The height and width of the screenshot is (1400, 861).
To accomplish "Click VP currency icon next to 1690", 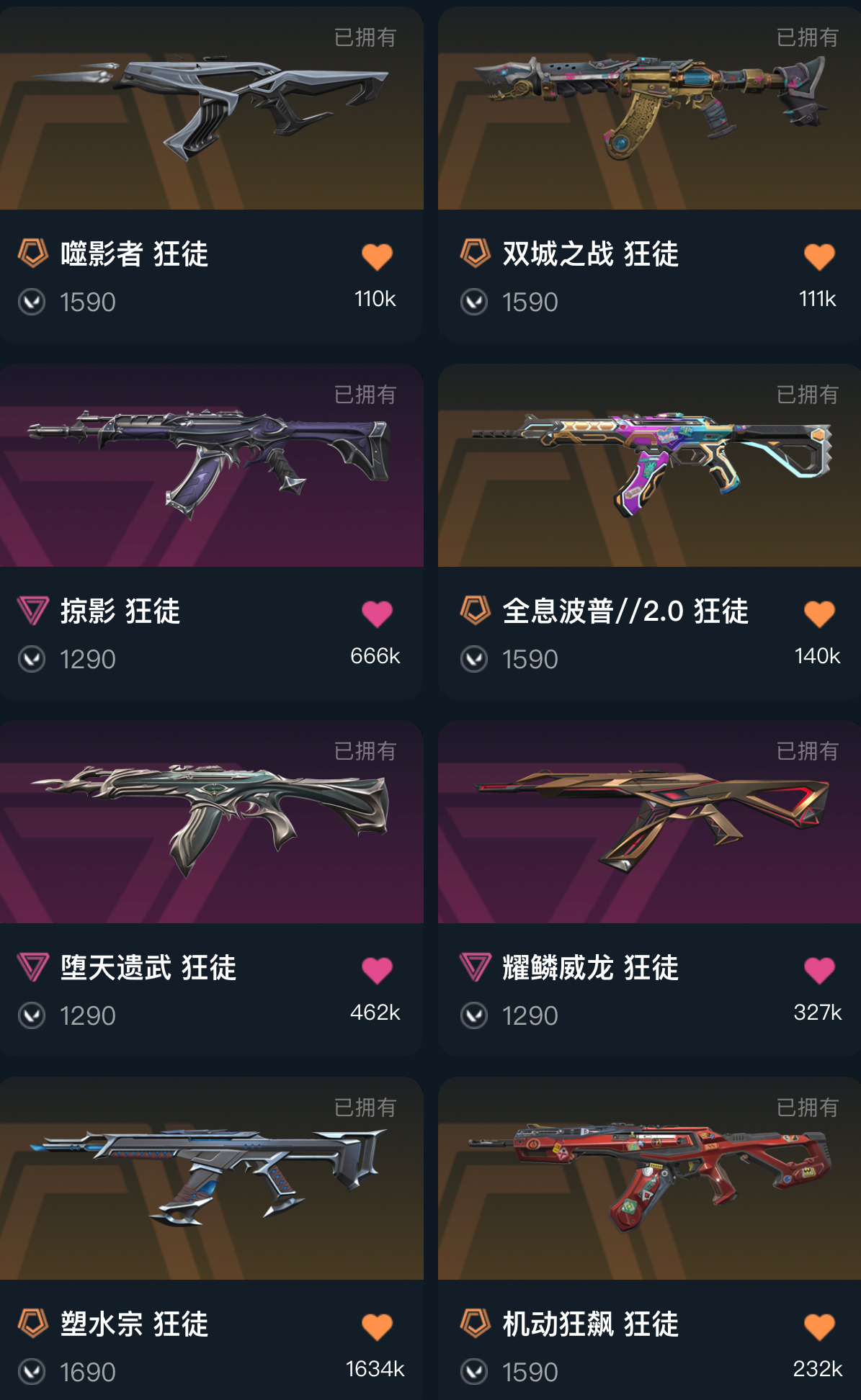I will click(x=32, y=1372).
